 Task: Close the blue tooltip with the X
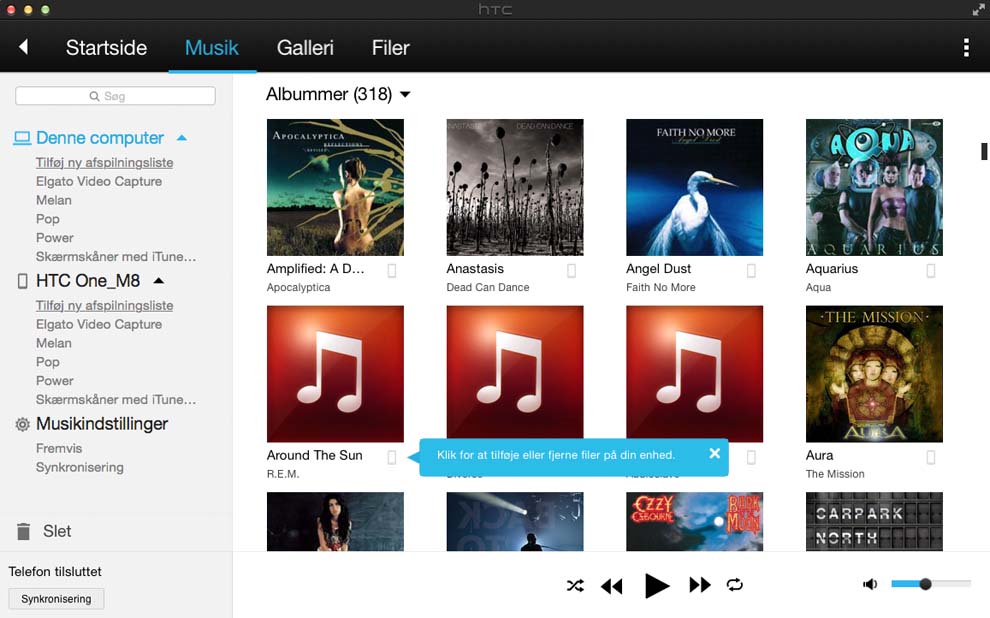tap(715, 453)
